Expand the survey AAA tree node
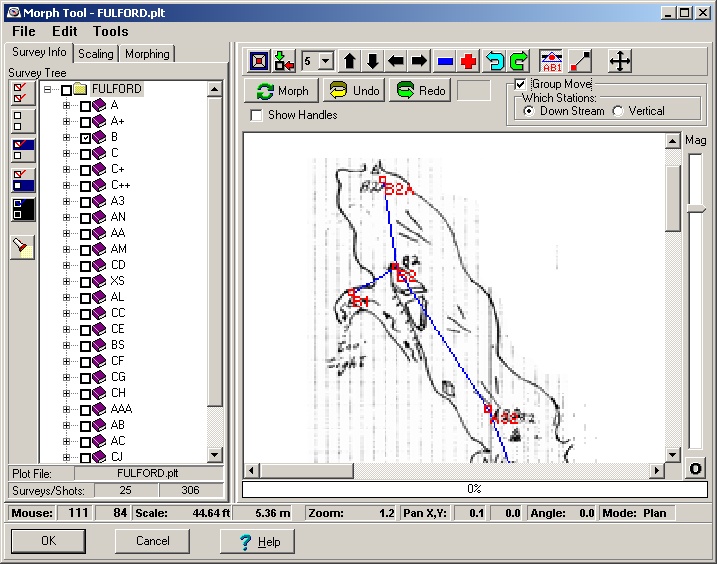 click(67, 409)
